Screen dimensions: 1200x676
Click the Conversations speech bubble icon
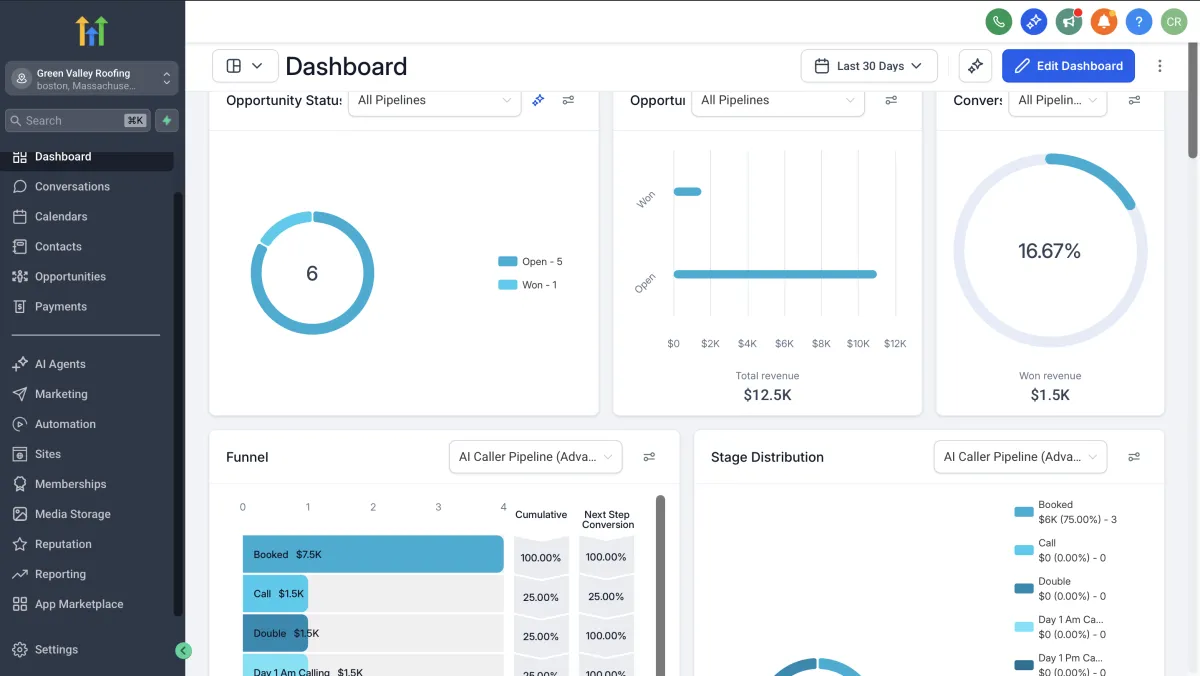[19, 187]
